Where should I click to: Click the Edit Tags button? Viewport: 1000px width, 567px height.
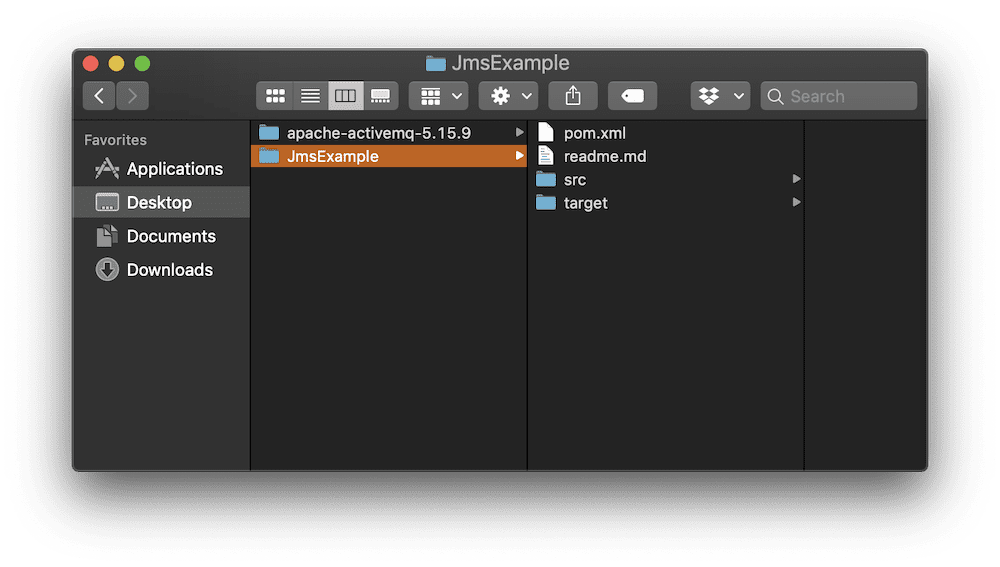coord(632,96)
